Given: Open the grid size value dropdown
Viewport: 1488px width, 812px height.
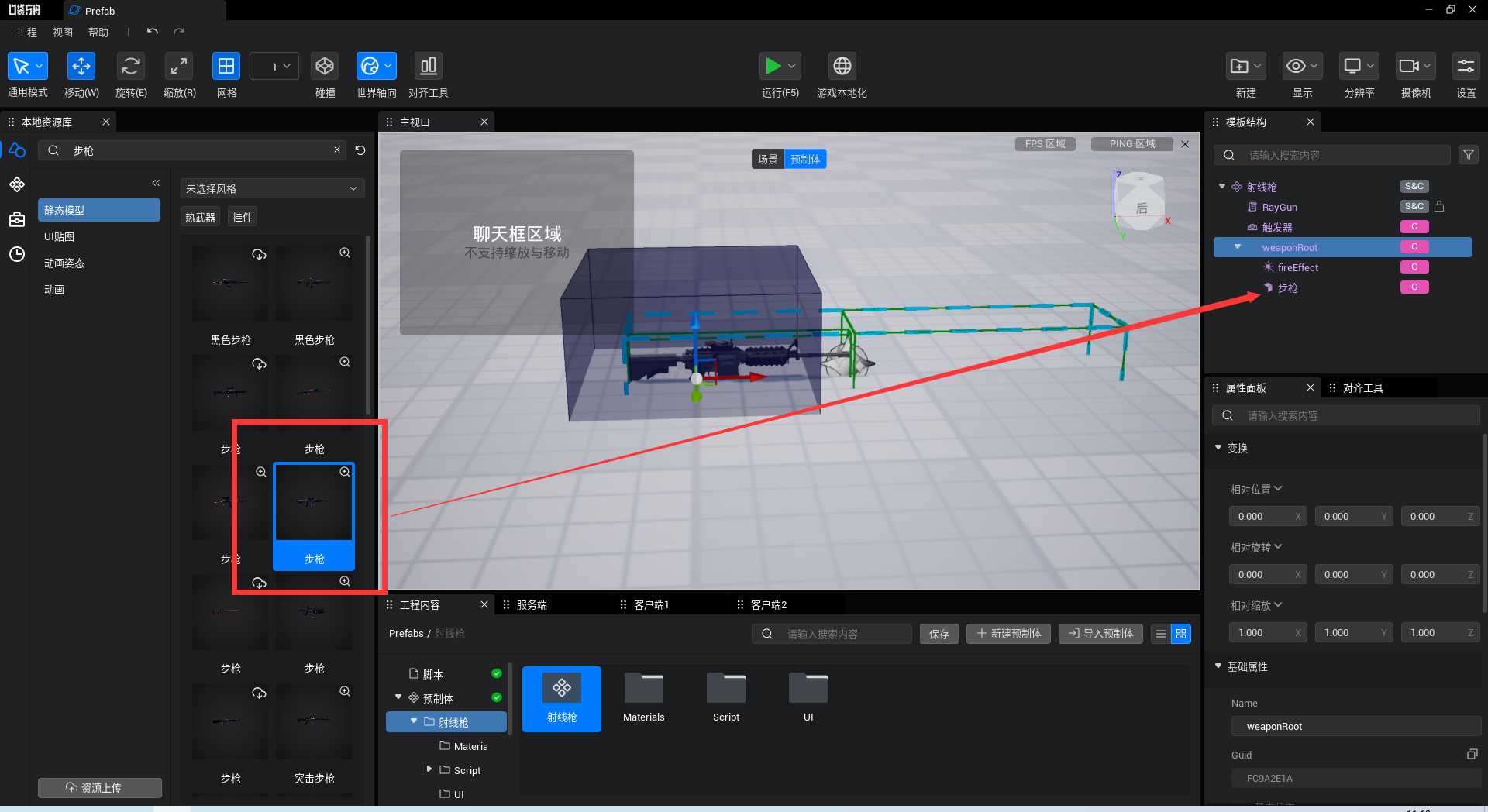Looking at the screenshot, I should [x=275, y=67].
